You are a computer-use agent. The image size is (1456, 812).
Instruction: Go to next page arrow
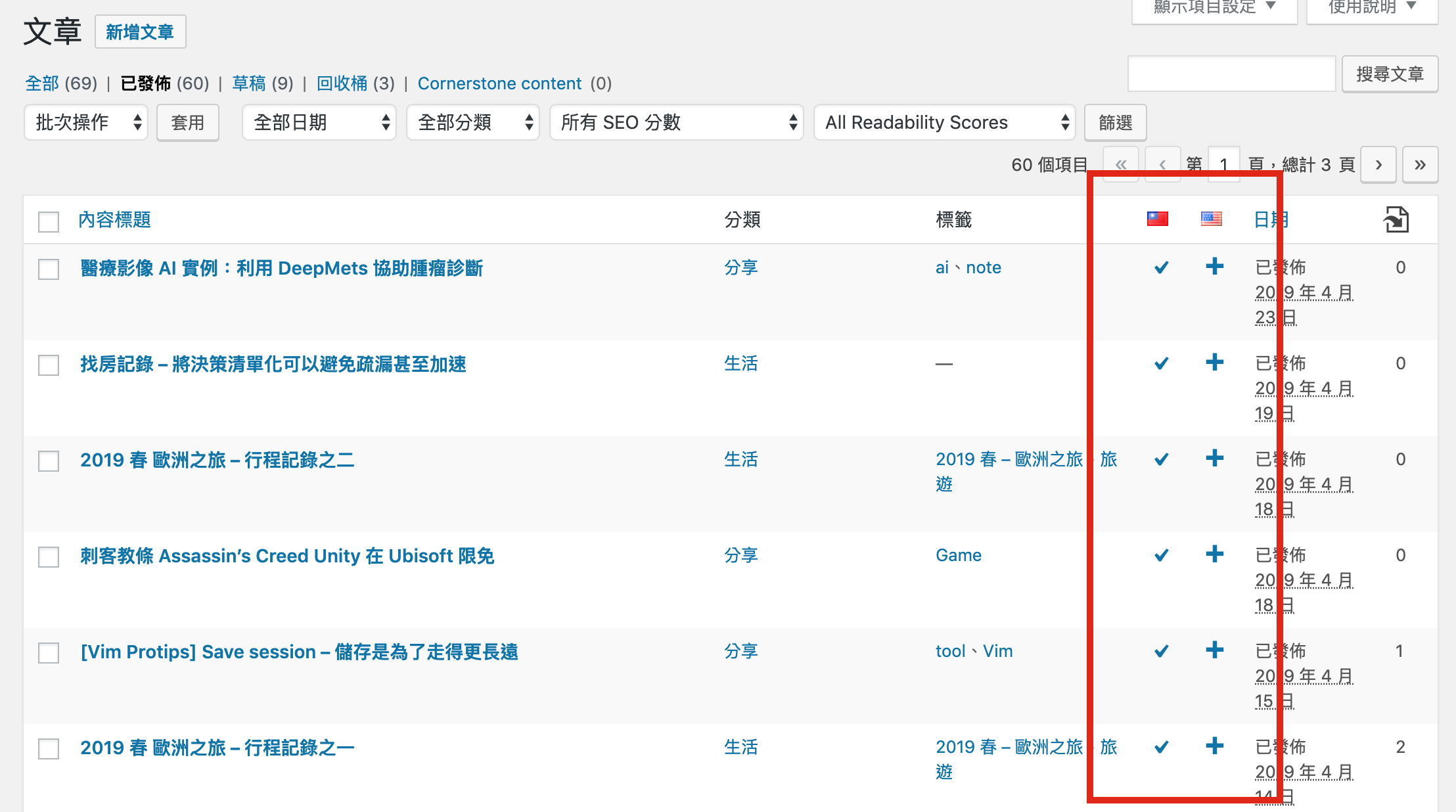1378,164
